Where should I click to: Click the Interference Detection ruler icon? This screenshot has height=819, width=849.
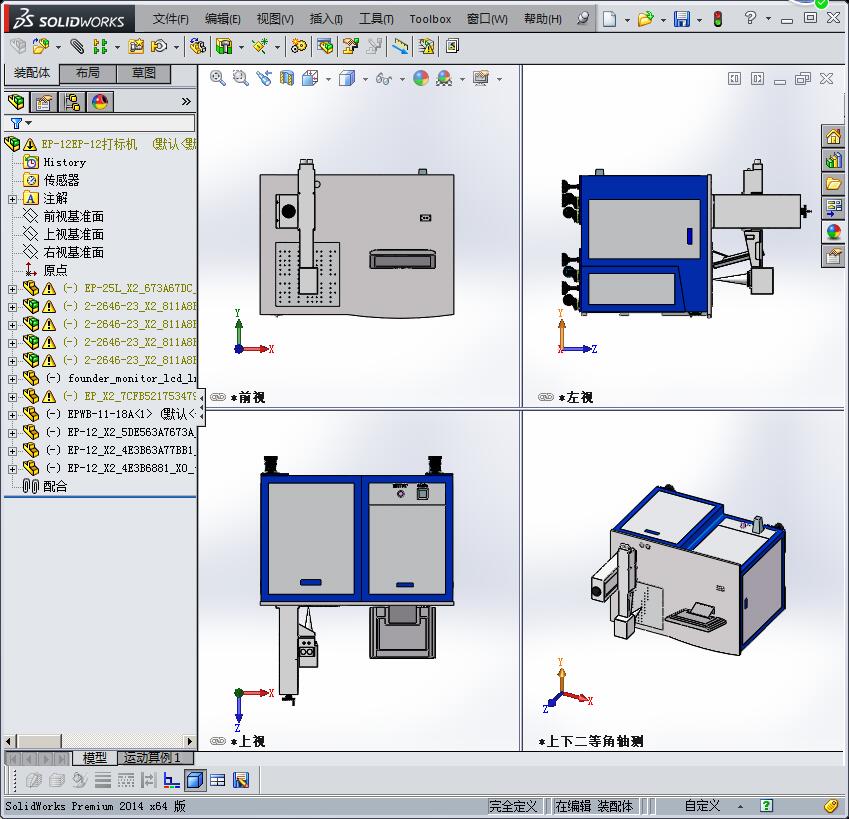click(400, 47)
